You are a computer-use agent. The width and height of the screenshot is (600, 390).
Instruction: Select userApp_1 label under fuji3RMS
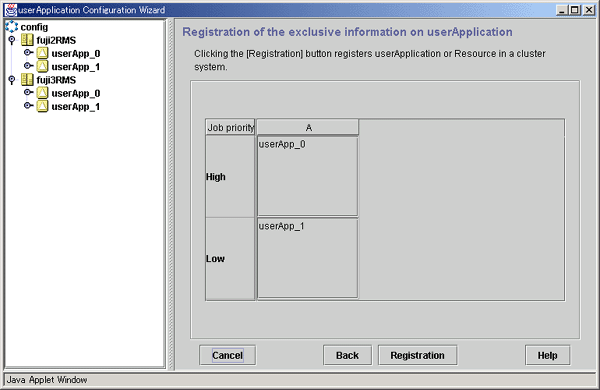[76, 107]
